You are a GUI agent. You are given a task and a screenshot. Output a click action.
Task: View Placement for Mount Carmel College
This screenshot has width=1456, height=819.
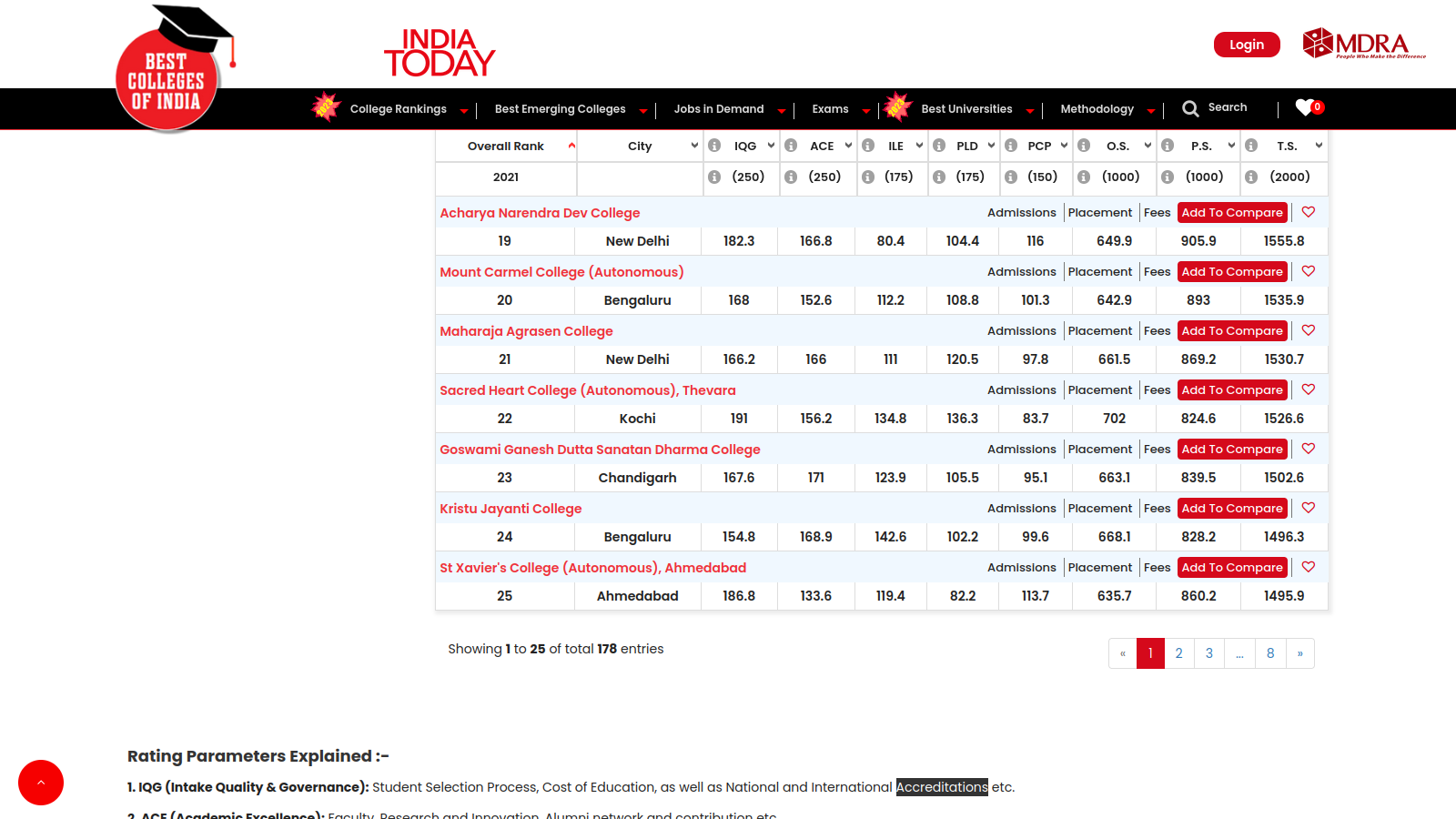1100,271
